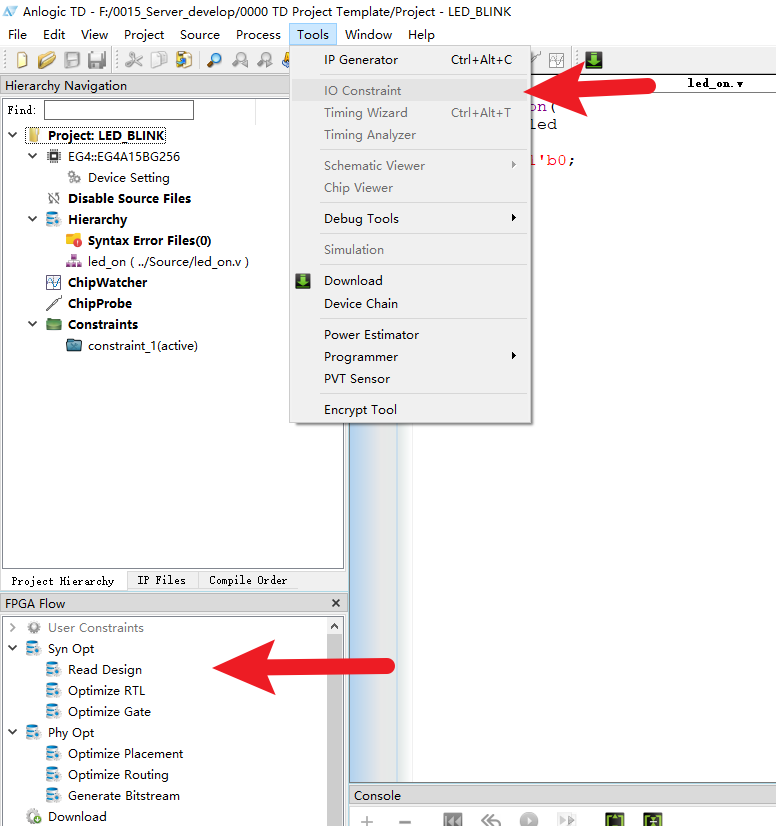
Task: Open the File menu
Action: 17,35
